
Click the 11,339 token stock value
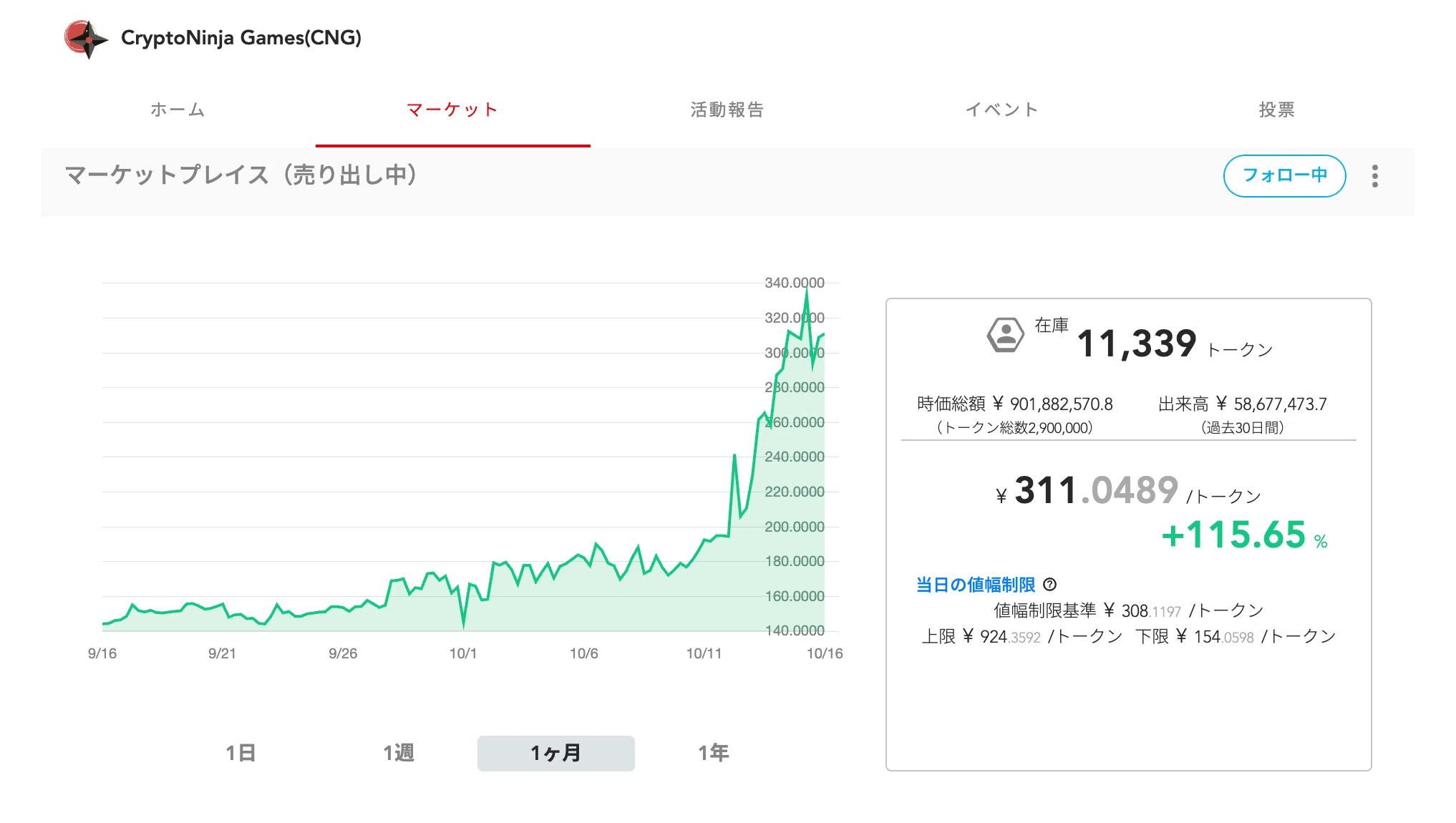coord(1137,344)
